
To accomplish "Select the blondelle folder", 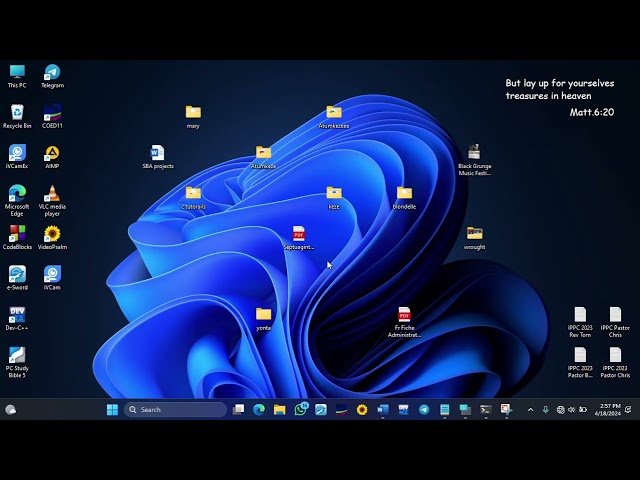I will (x=404, y=198).
